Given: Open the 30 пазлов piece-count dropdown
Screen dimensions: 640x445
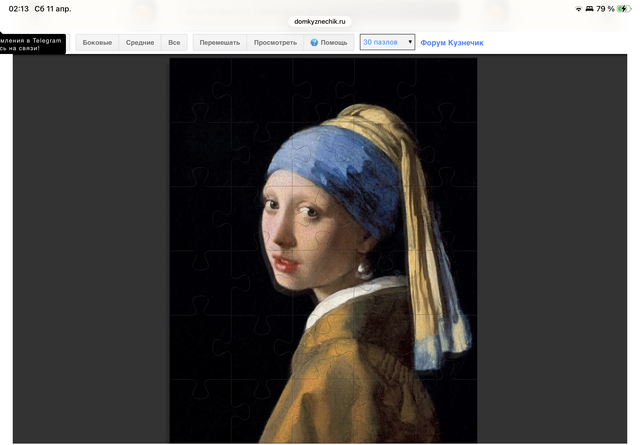Looking at the screenshot, I should coord(387,43).
